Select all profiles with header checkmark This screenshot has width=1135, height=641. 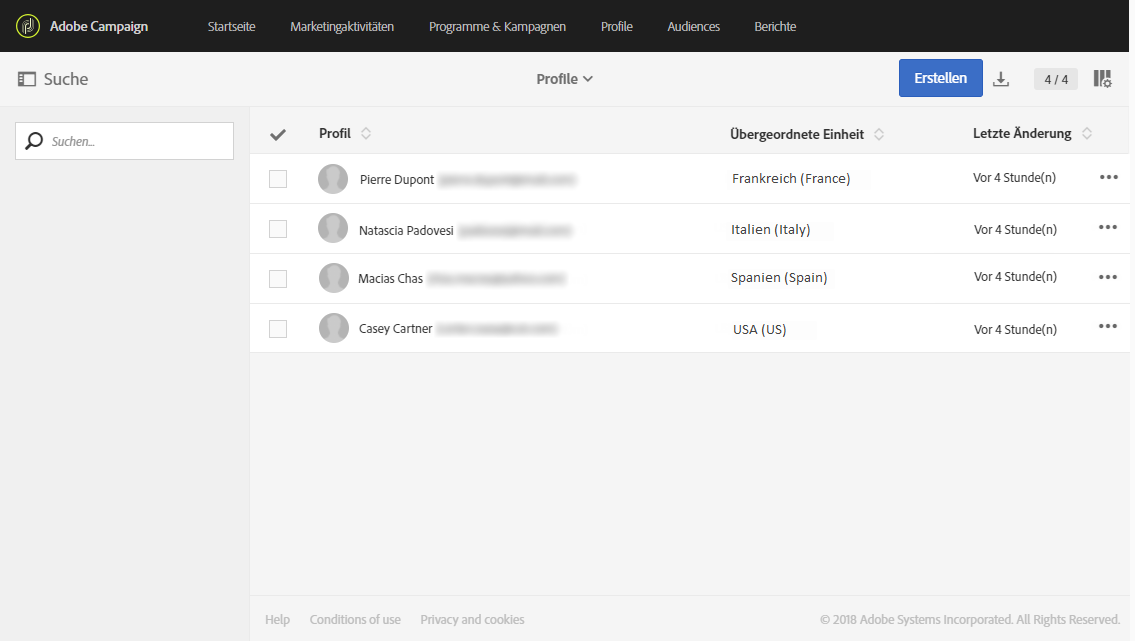pos(278,134)
